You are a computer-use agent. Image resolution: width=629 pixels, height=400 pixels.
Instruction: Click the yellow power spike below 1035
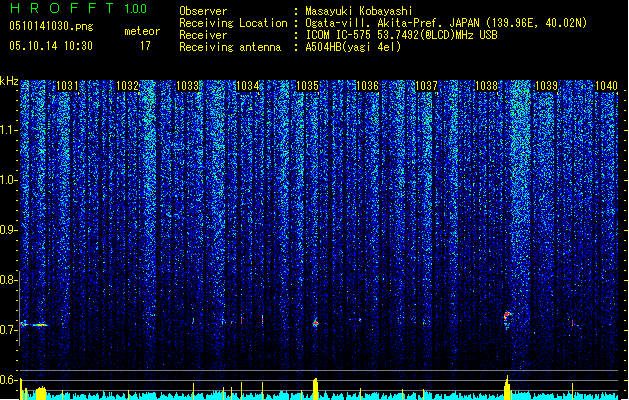[315, 388]
